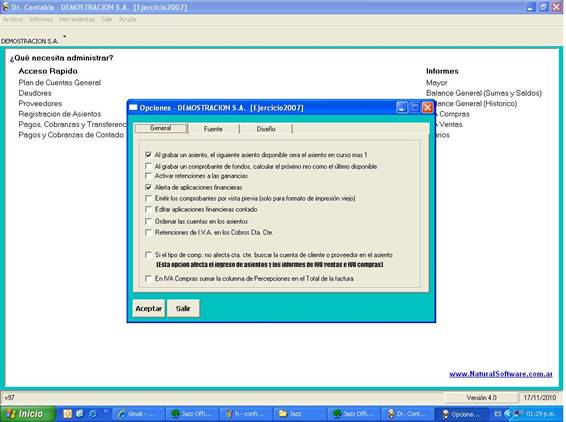Click the Inicio start button
Screen dimensions: 566x422
28,414
